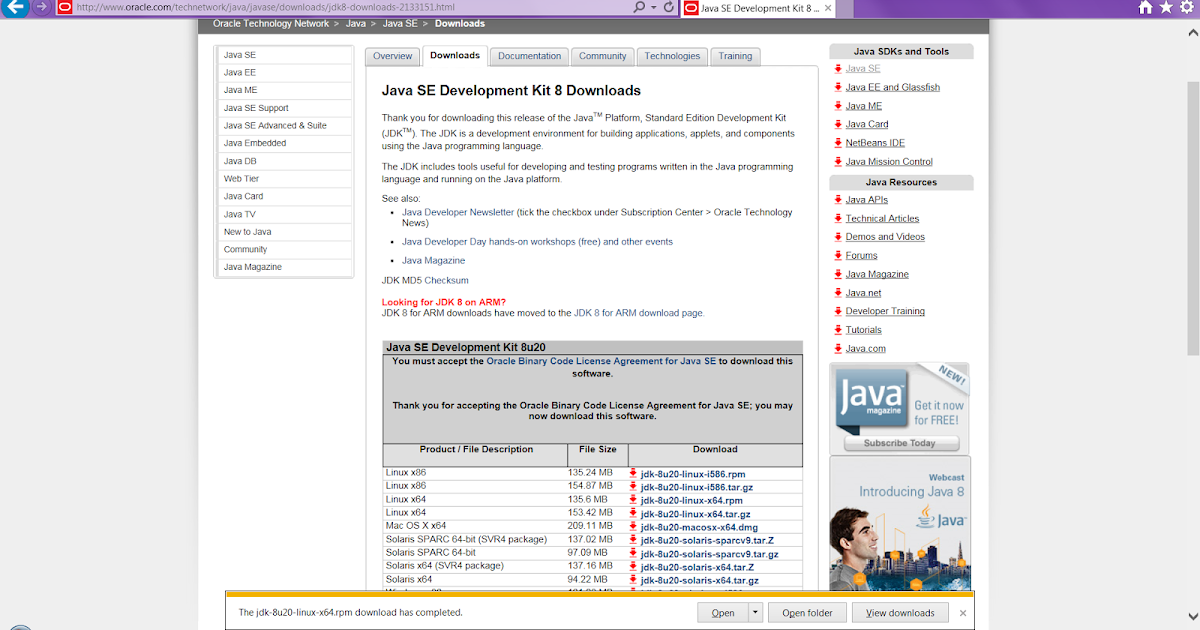Click the View downloads button
The height and width of the screenshot is (630, 1200).
tap(900, 613)
